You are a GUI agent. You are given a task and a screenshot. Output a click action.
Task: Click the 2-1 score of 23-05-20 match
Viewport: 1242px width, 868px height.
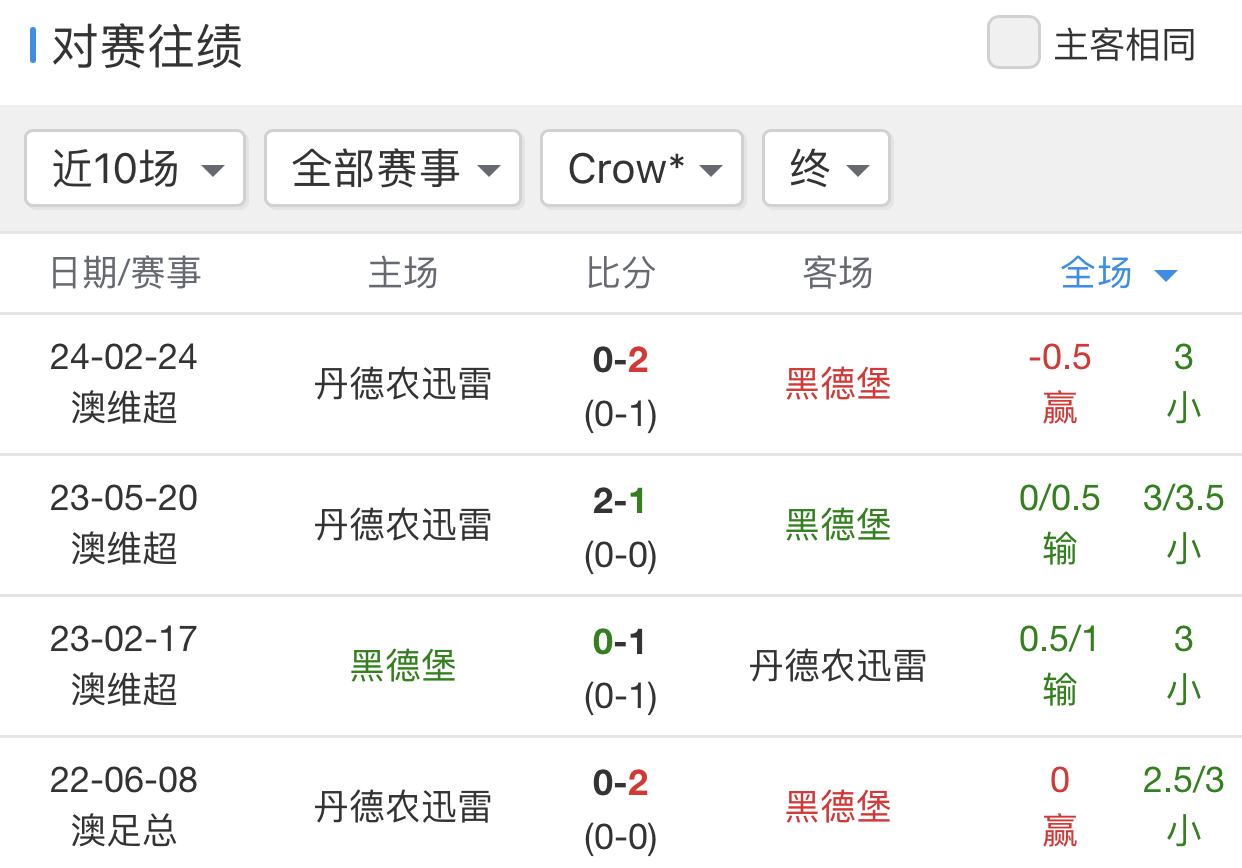pos(620,501)
